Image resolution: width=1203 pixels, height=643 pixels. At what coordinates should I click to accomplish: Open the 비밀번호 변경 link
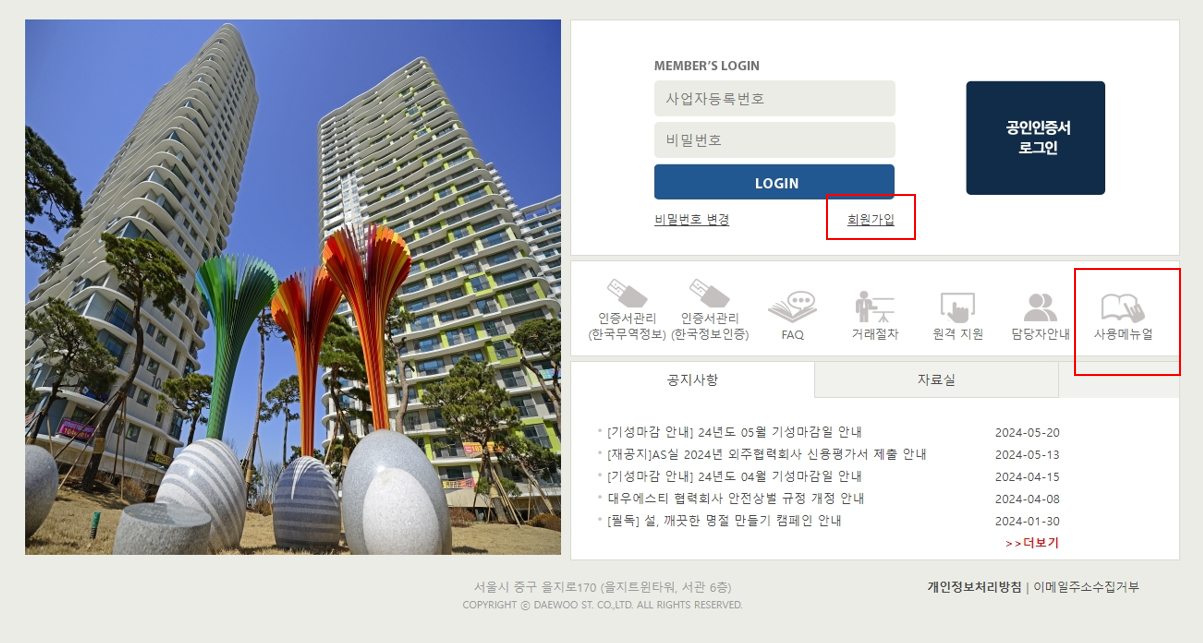pyautogui.click(x=692, y=220)
